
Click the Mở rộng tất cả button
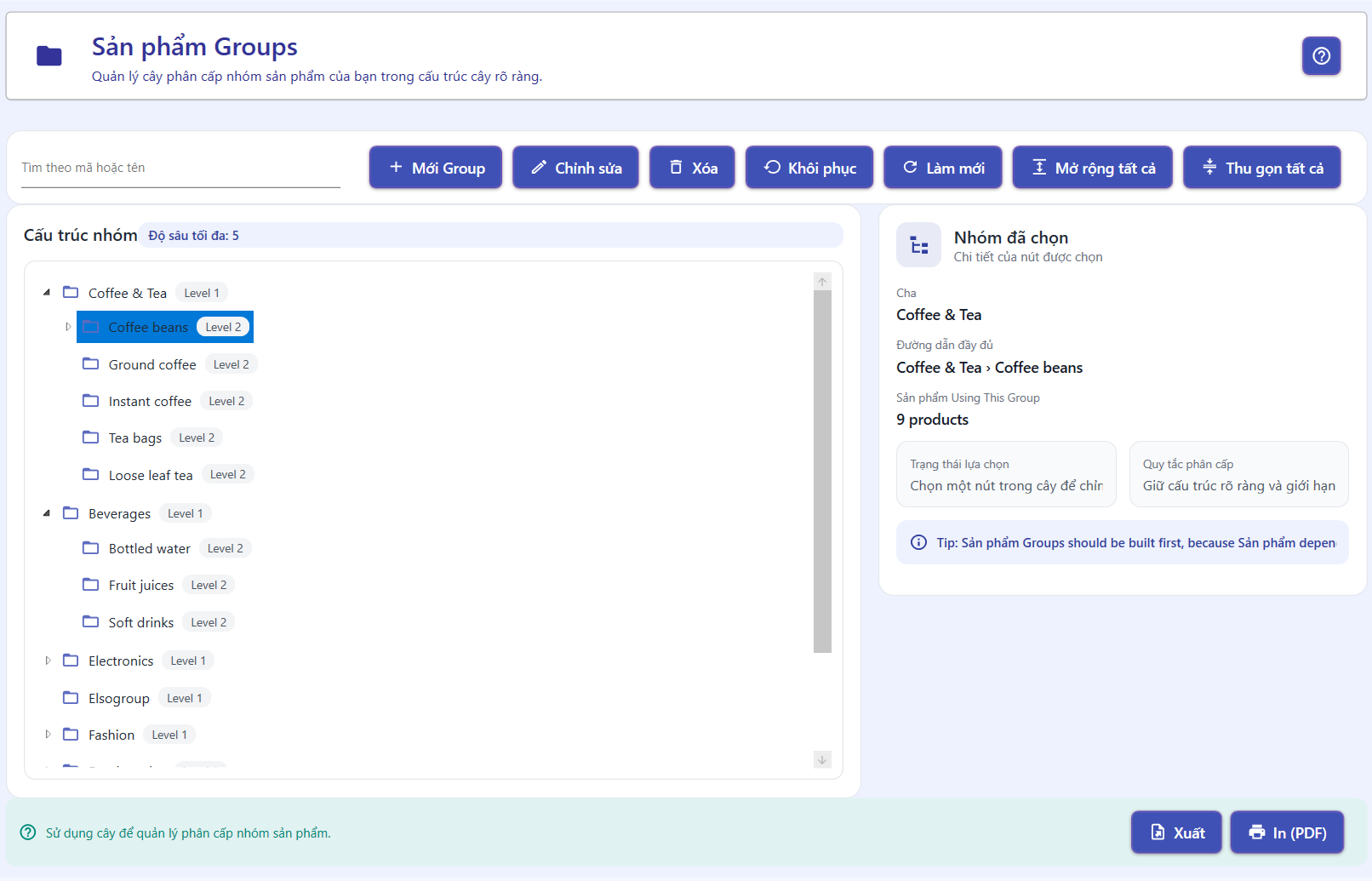click(x=1092, y=168)
